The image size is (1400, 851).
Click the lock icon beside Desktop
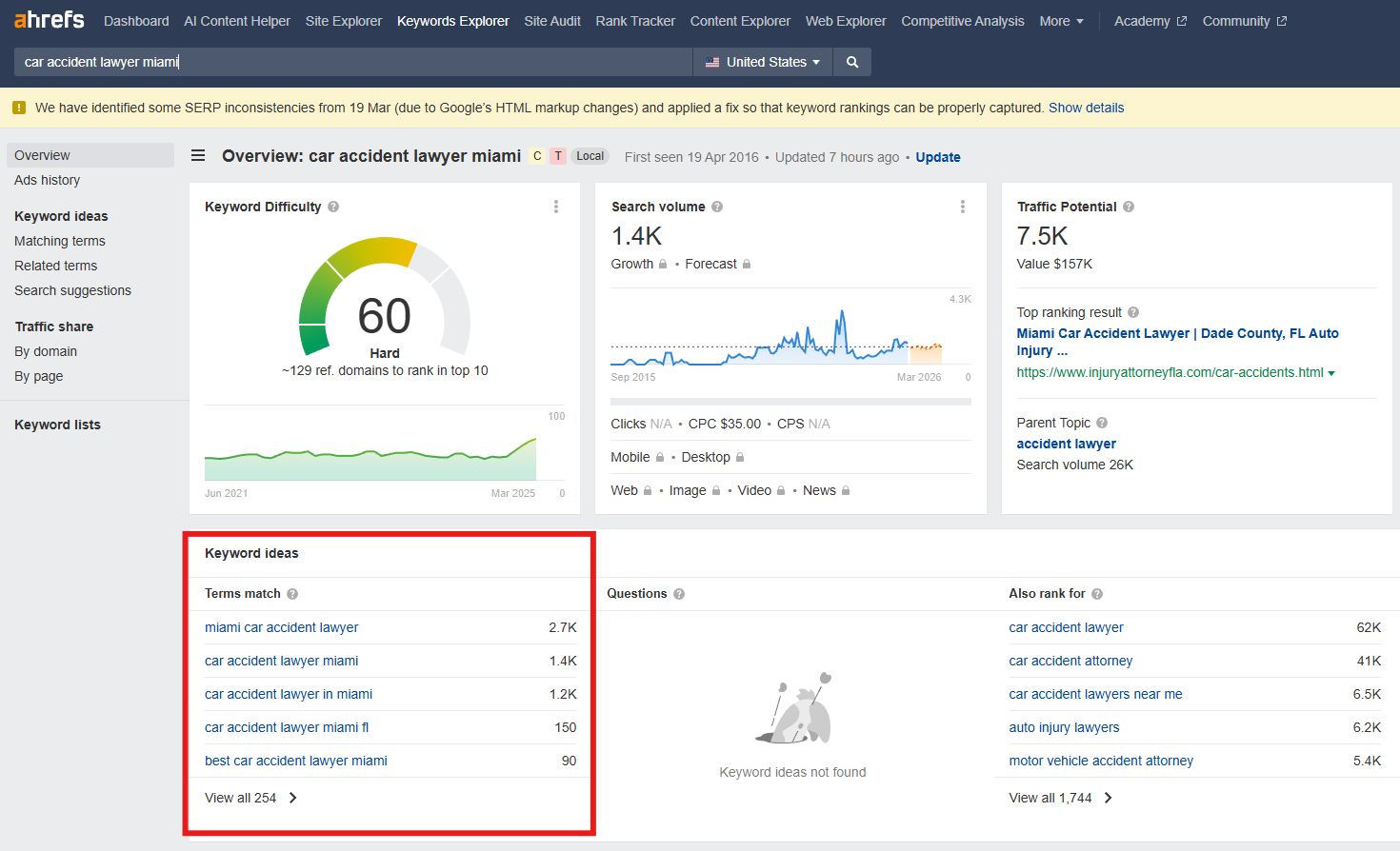pos(740,457)
